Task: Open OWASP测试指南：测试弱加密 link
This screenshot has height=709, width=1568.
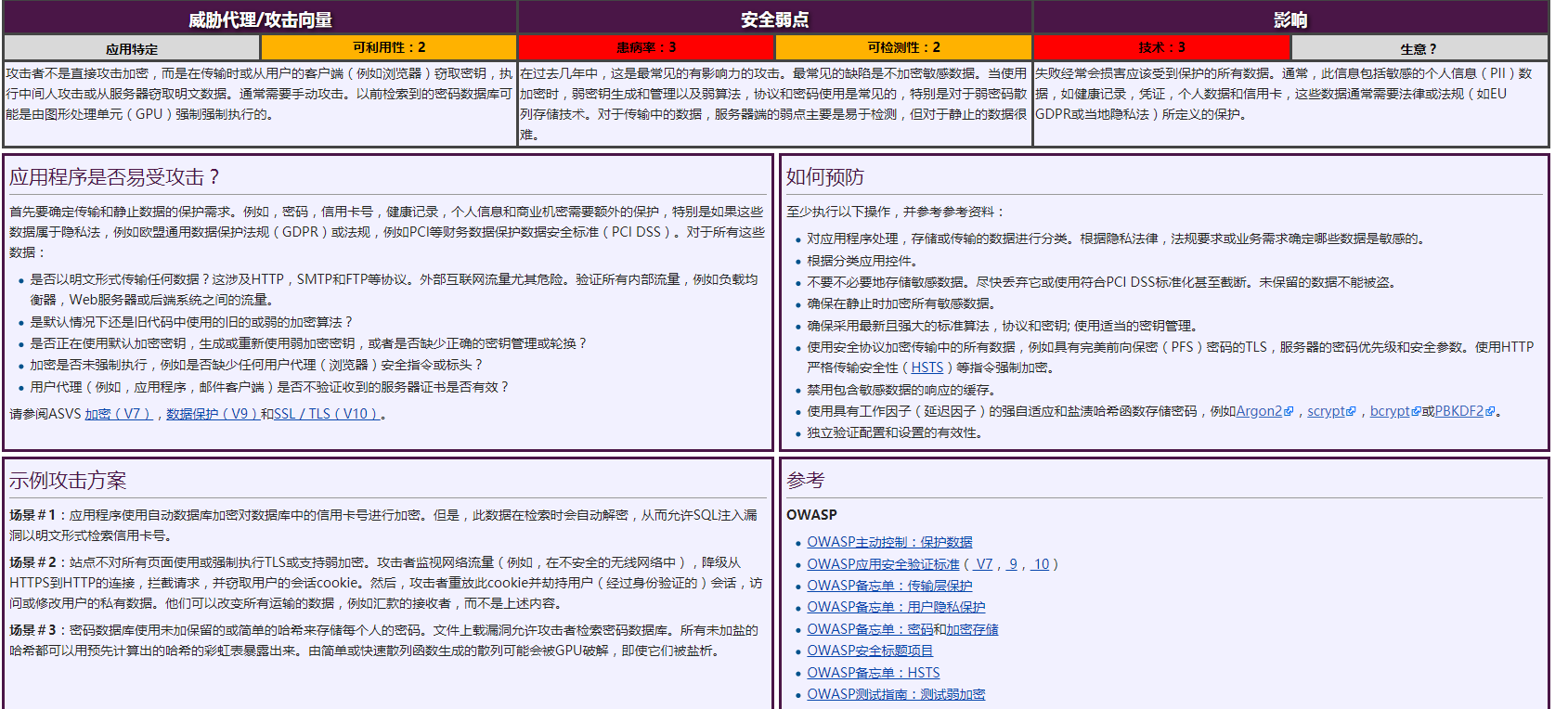Action: tap(896, 694)
